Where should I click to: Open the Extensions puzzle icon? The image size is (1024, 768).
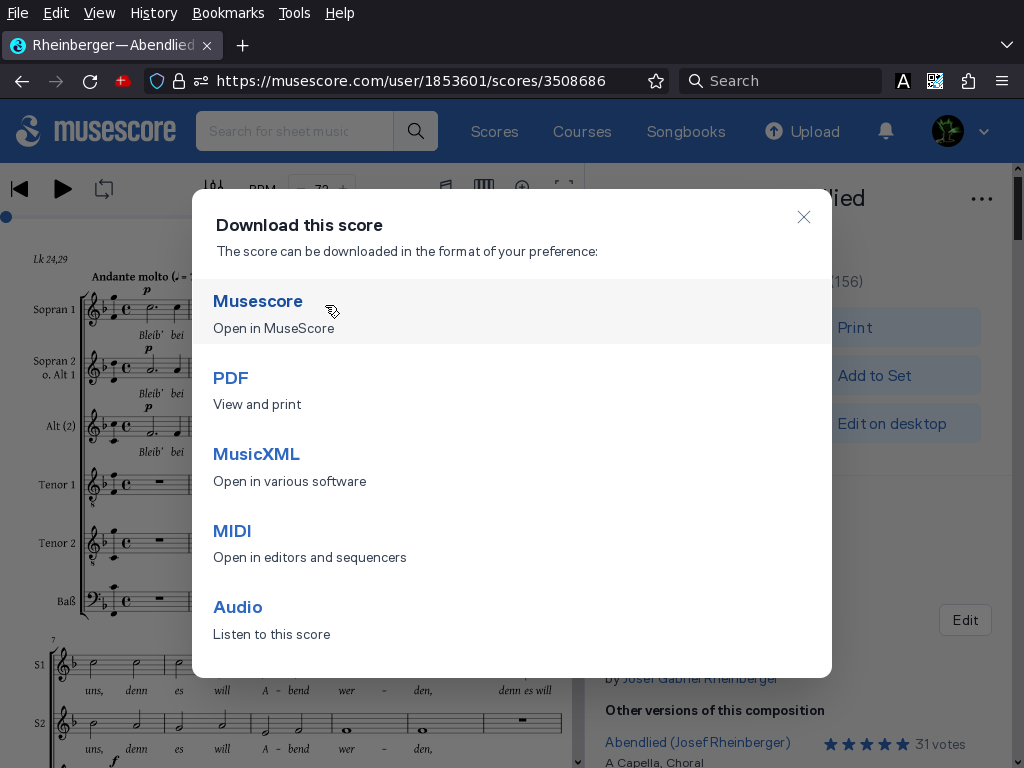coord(968,81)
